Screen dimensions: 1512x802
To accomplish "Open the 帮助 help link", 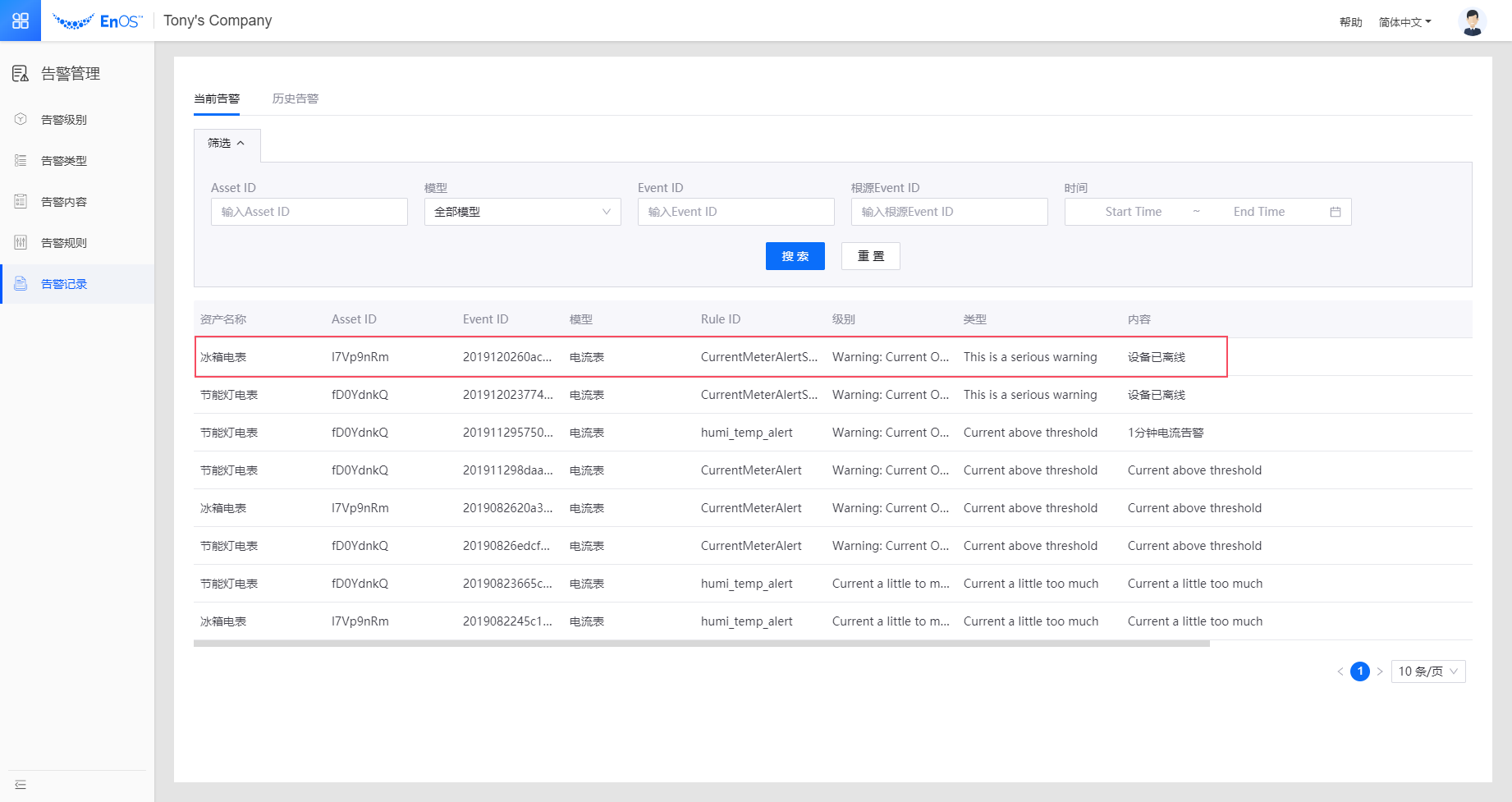I will 1351,22.
